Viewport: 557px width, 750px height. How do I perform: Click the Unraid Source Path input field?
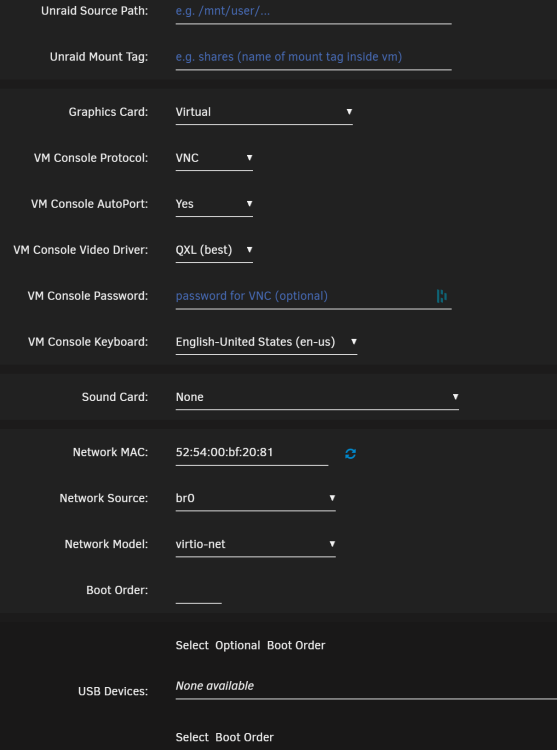[x=313, y=12]
